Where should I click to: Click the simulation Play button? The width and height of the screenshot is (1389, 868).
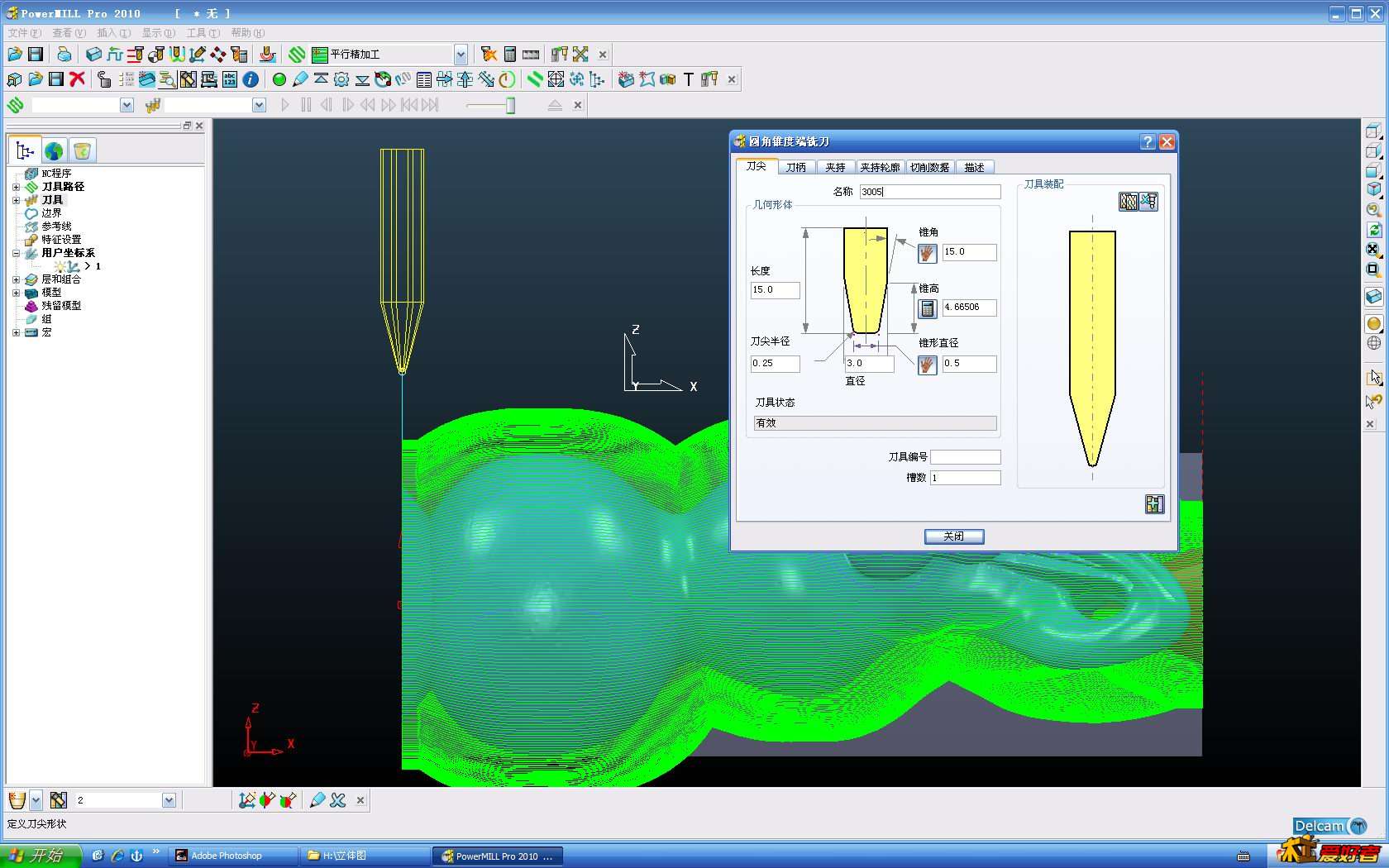click(x=285, y=105)
